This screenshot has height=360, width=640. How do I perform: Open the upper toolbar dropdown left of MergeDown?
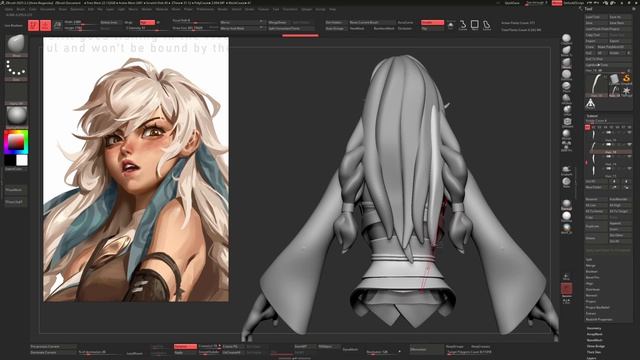click(242, 22)
